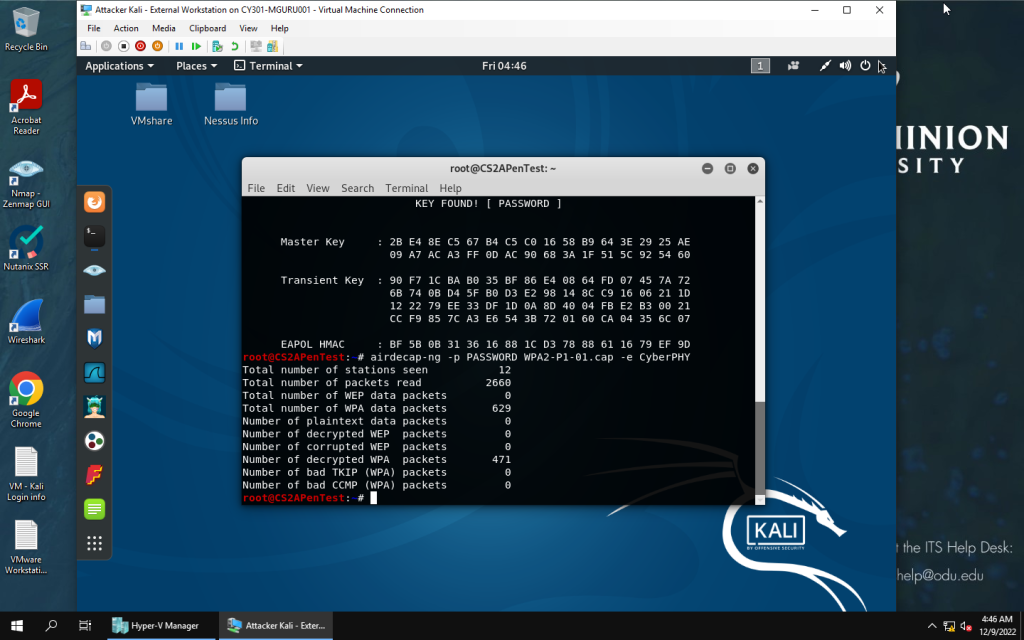This screenshot has width=1024, height=640.
Task: Click the green Reset VM button
Action: coord(196,46)
